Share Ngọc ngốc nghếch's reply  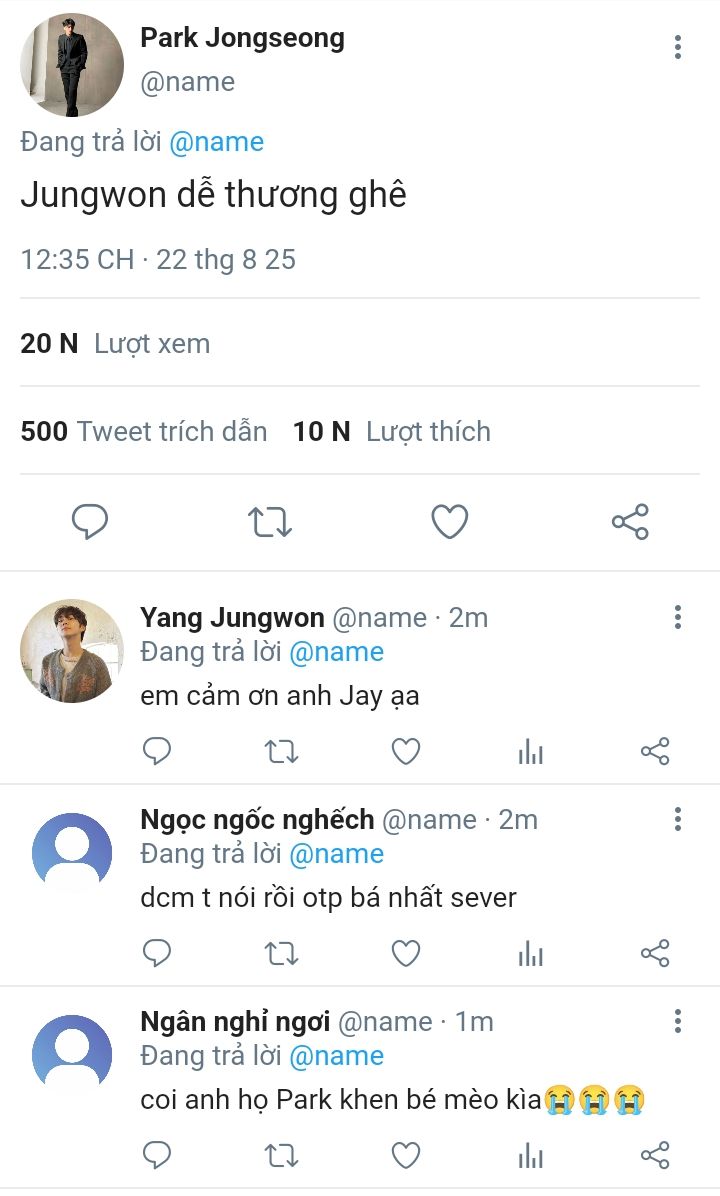pyautogui.click(x=655, y=953)
